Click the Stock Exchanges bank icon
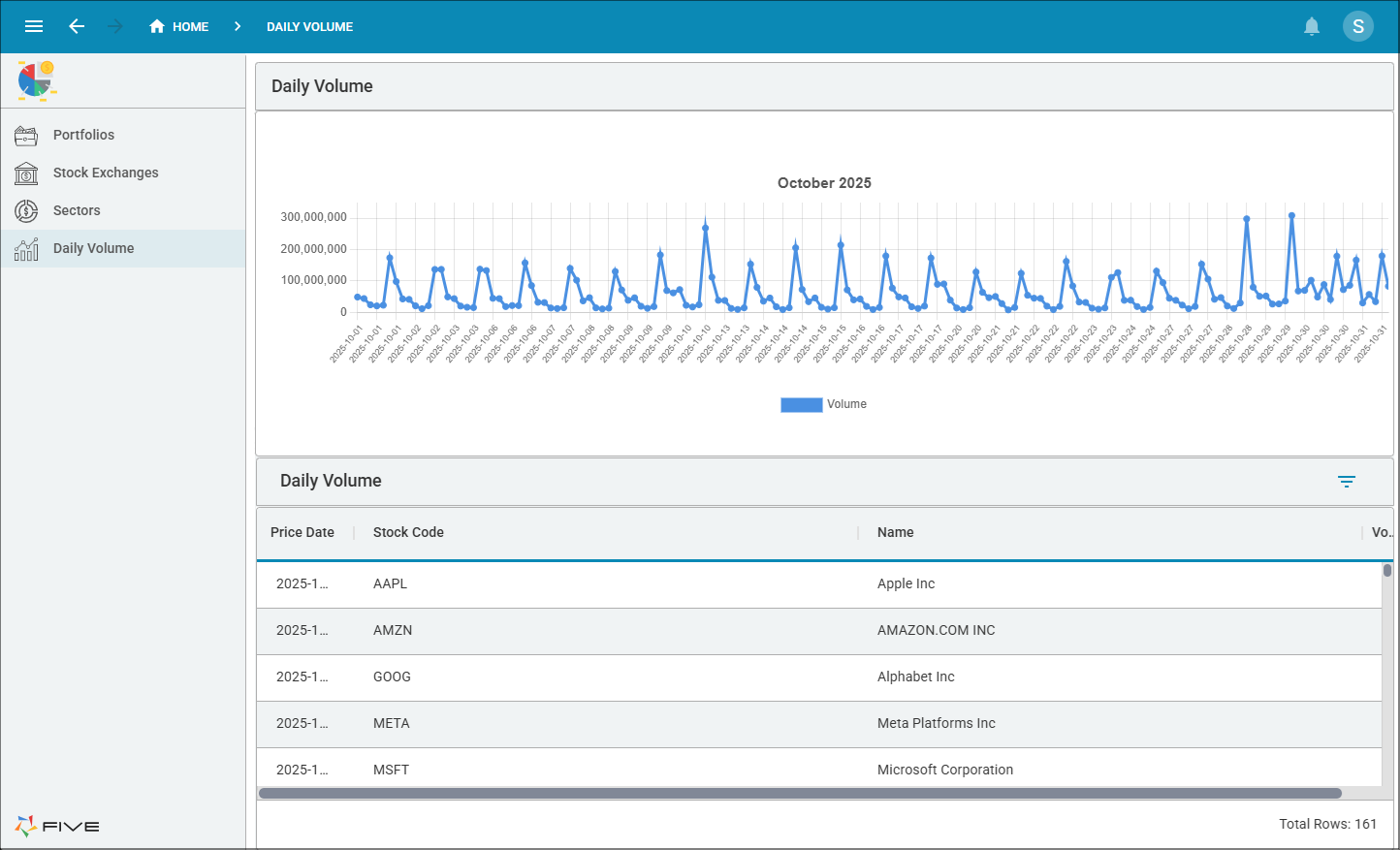The height and width of the screenshot is (850, 1400). [26, 173]
